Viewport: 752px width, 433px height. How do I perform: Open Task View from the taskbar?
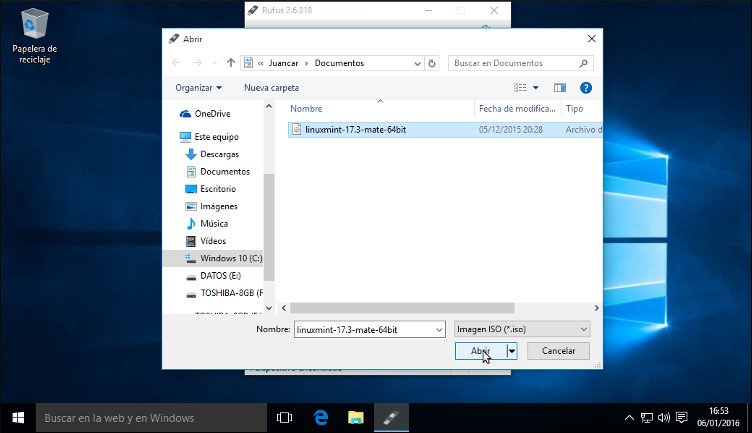pos(284,418)
